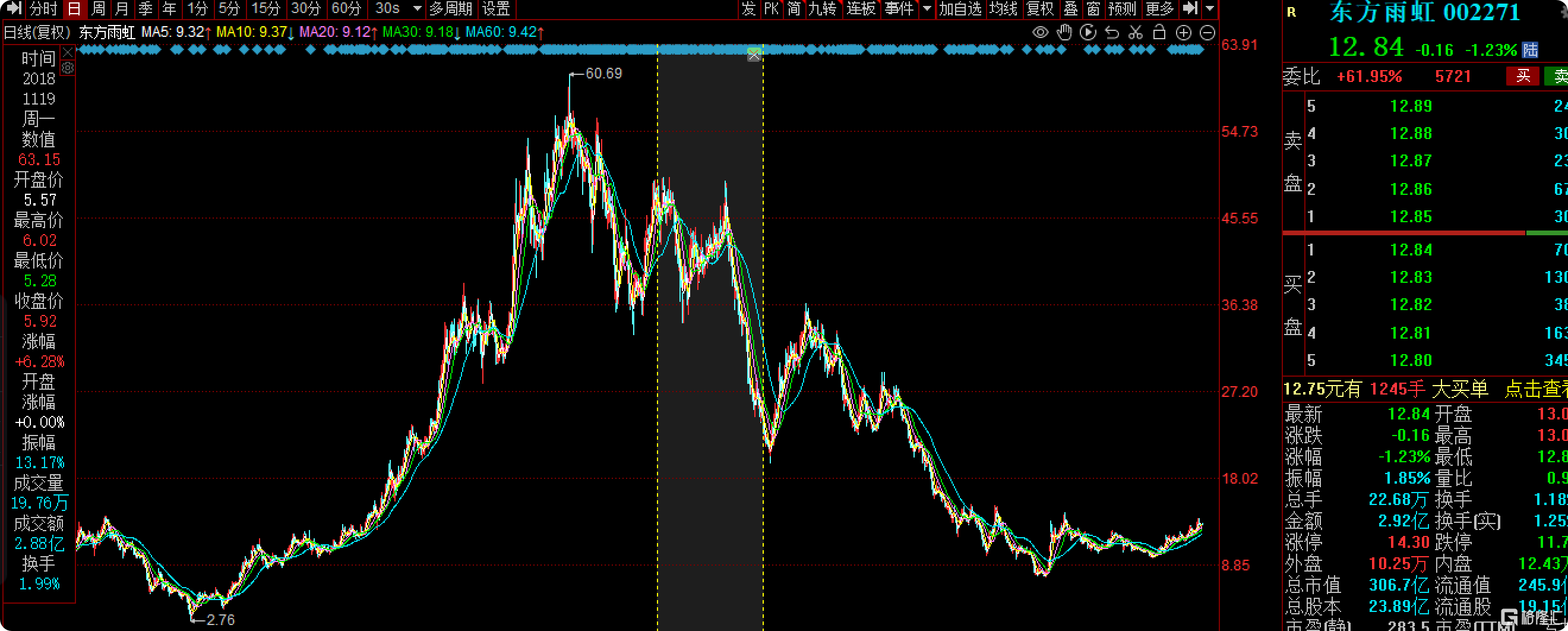Switch to the 60分 chart period tab
The image size is (1568, 631).
pos(346,8)
